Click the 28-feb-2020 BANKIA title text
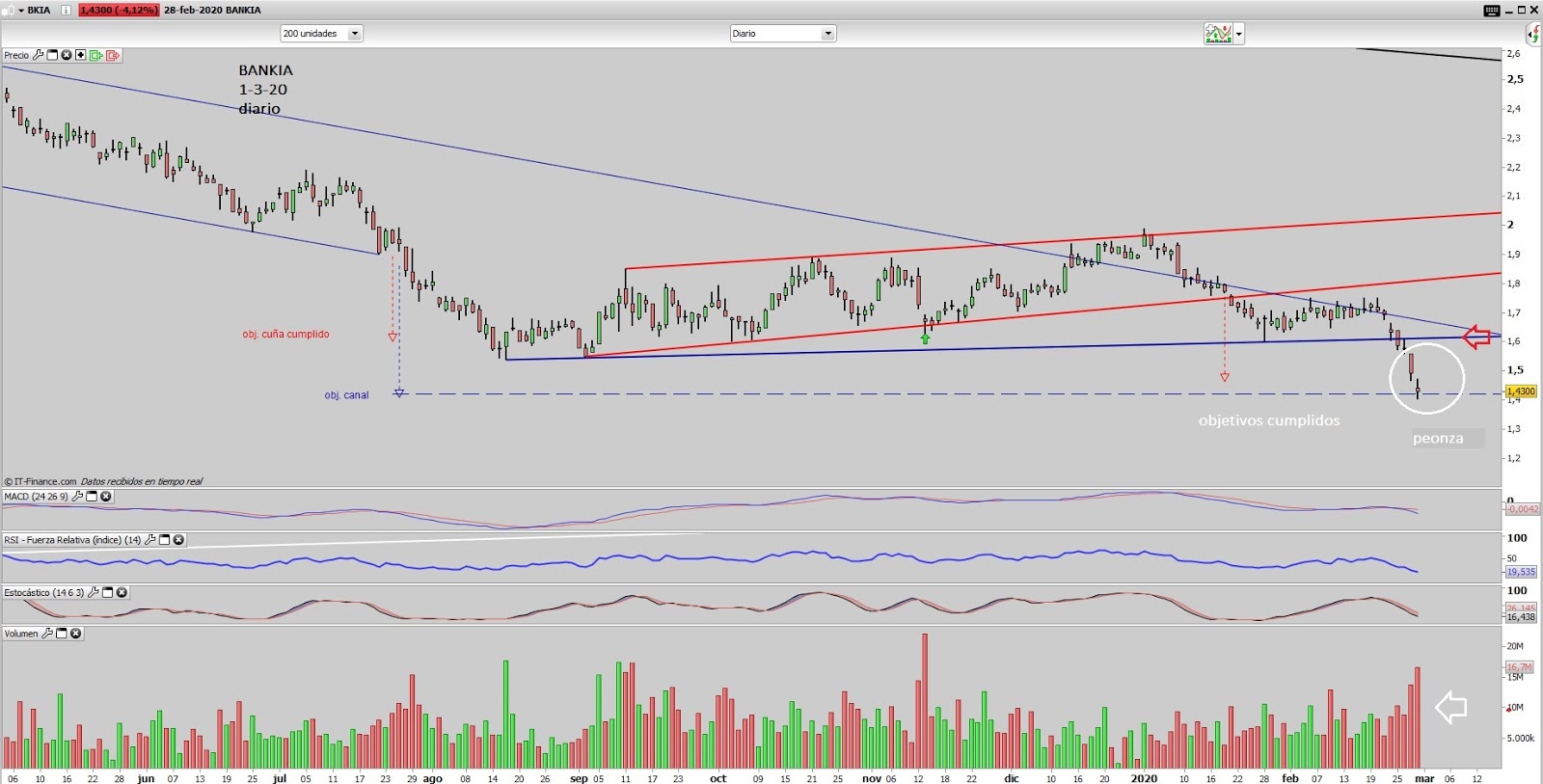The image size is (1543, 784). click(212, 10)
